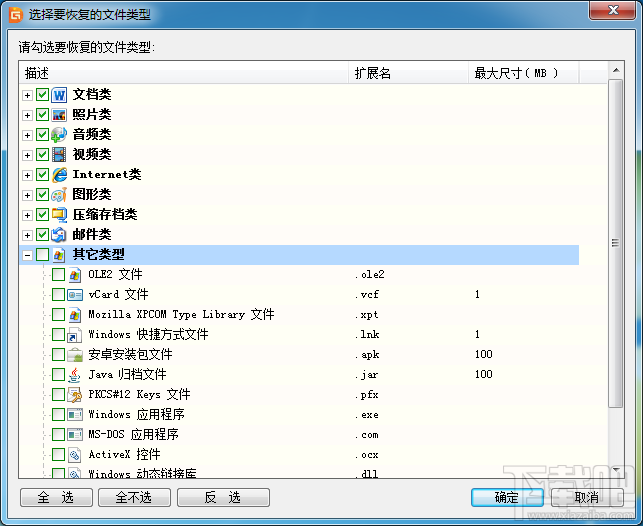Click the Word icon beside 文档类

pos(59,95)
